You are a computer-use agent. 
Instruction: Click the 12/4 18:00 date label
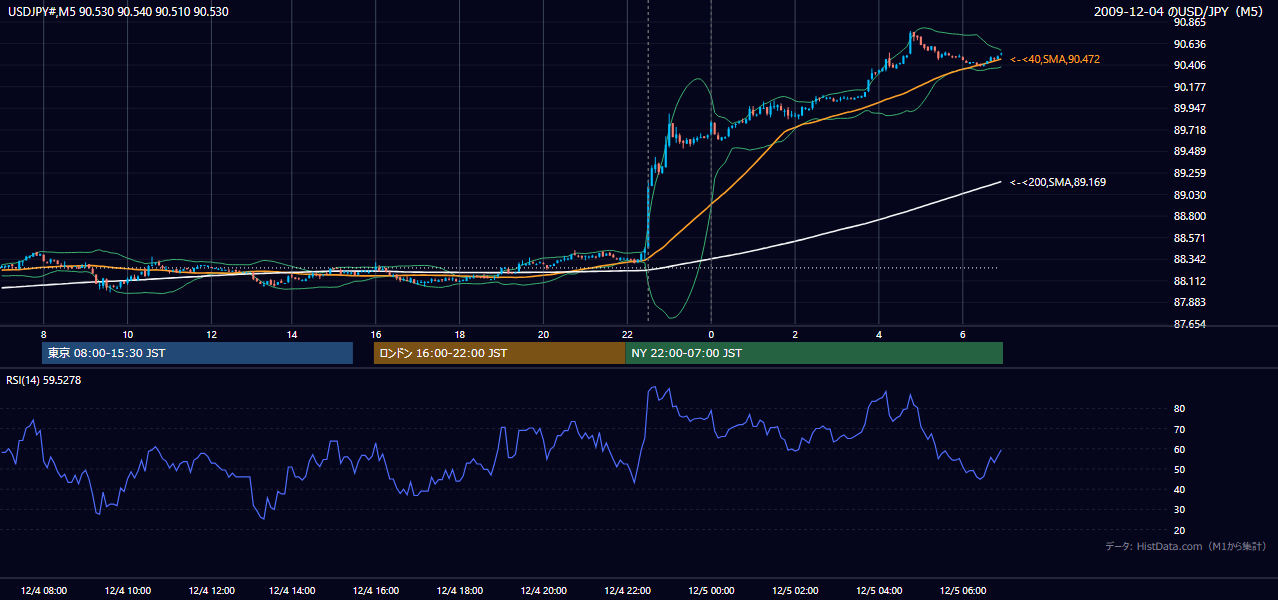coord(459,591)
